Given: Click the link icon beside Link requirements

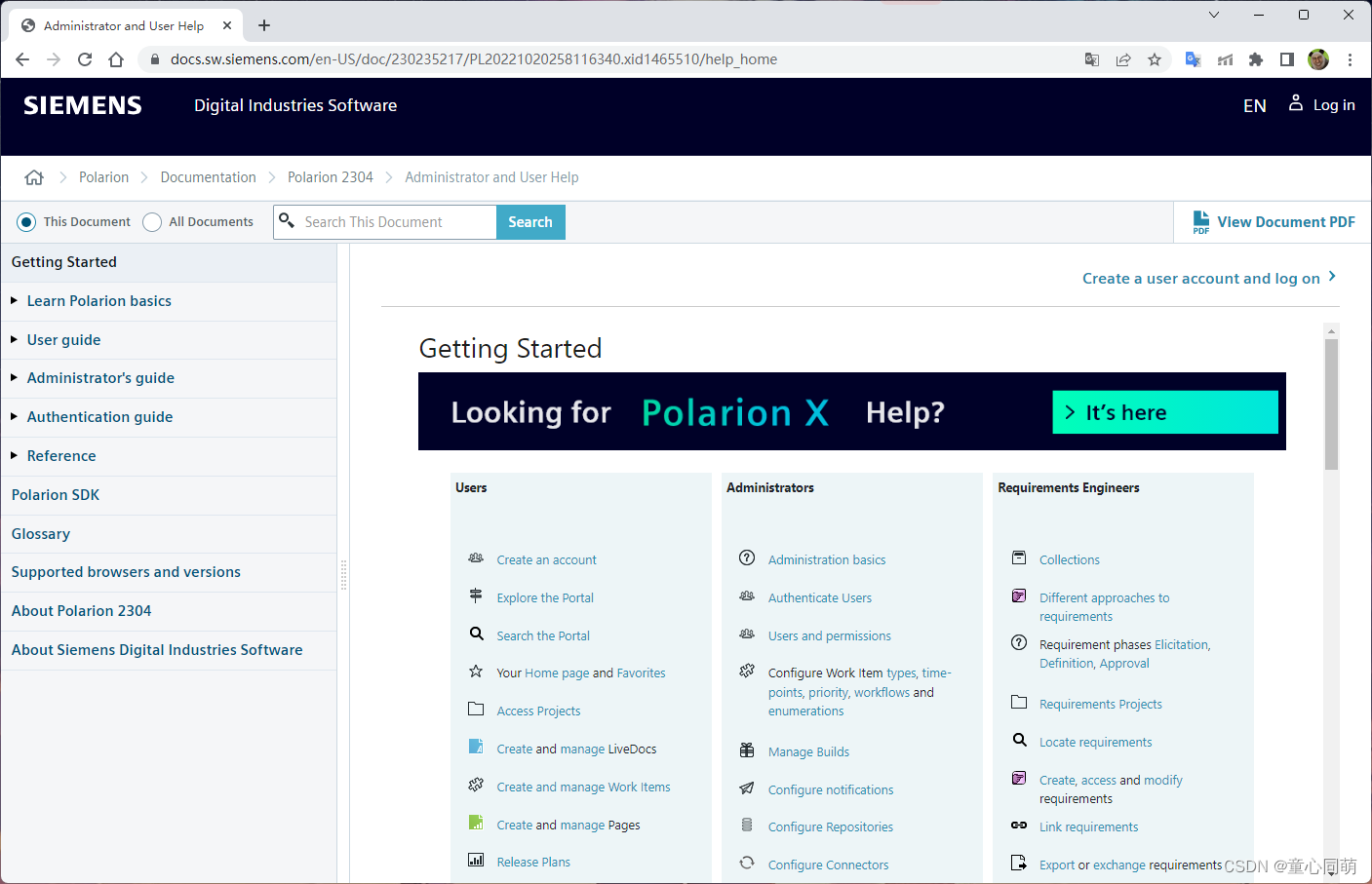Looking at the screenshot, I should point(1019,825).
